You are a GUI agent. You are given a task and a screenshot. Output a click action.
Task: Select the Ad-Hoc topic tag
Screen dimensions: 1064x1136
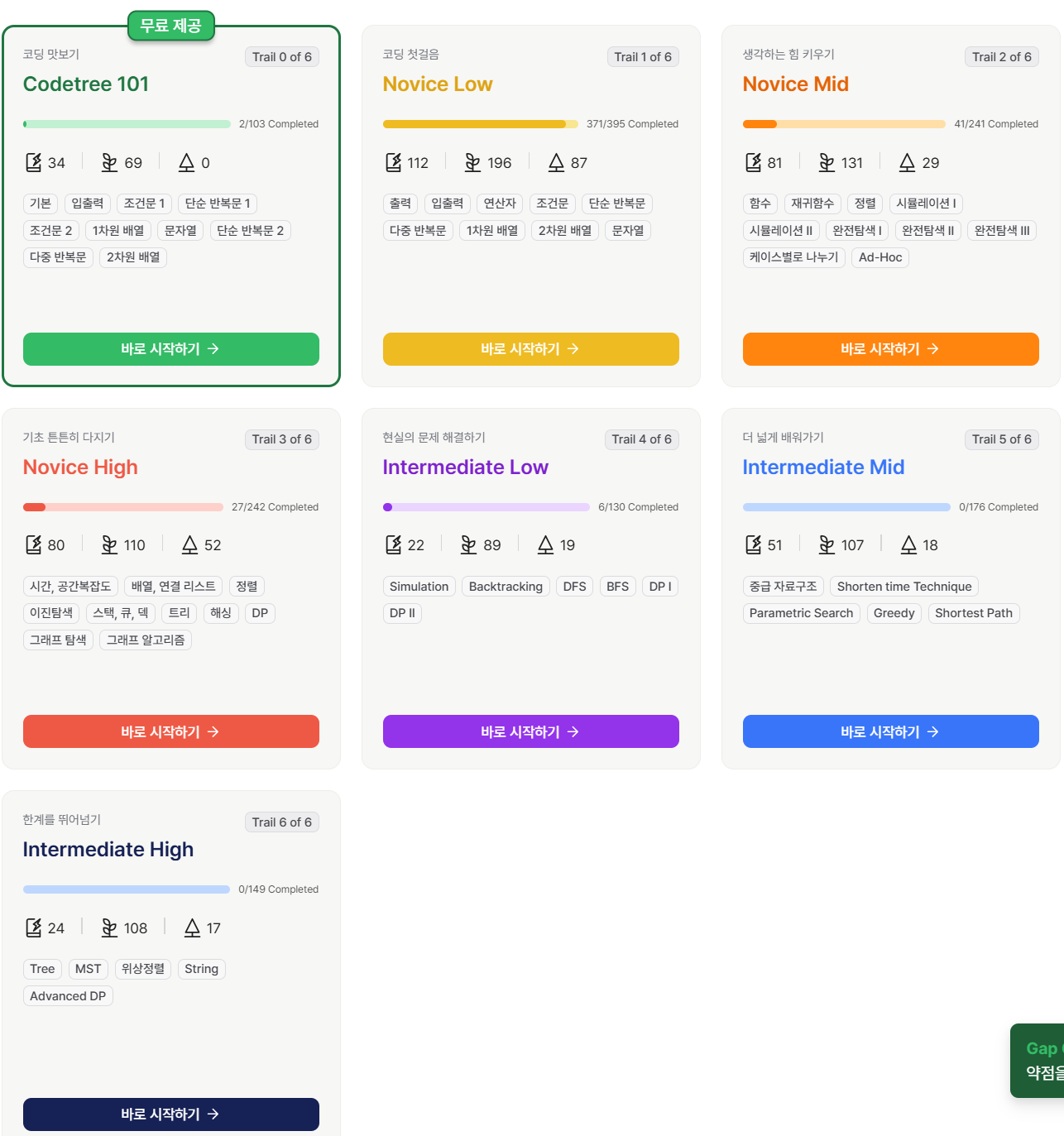click(x=880, y=257)
